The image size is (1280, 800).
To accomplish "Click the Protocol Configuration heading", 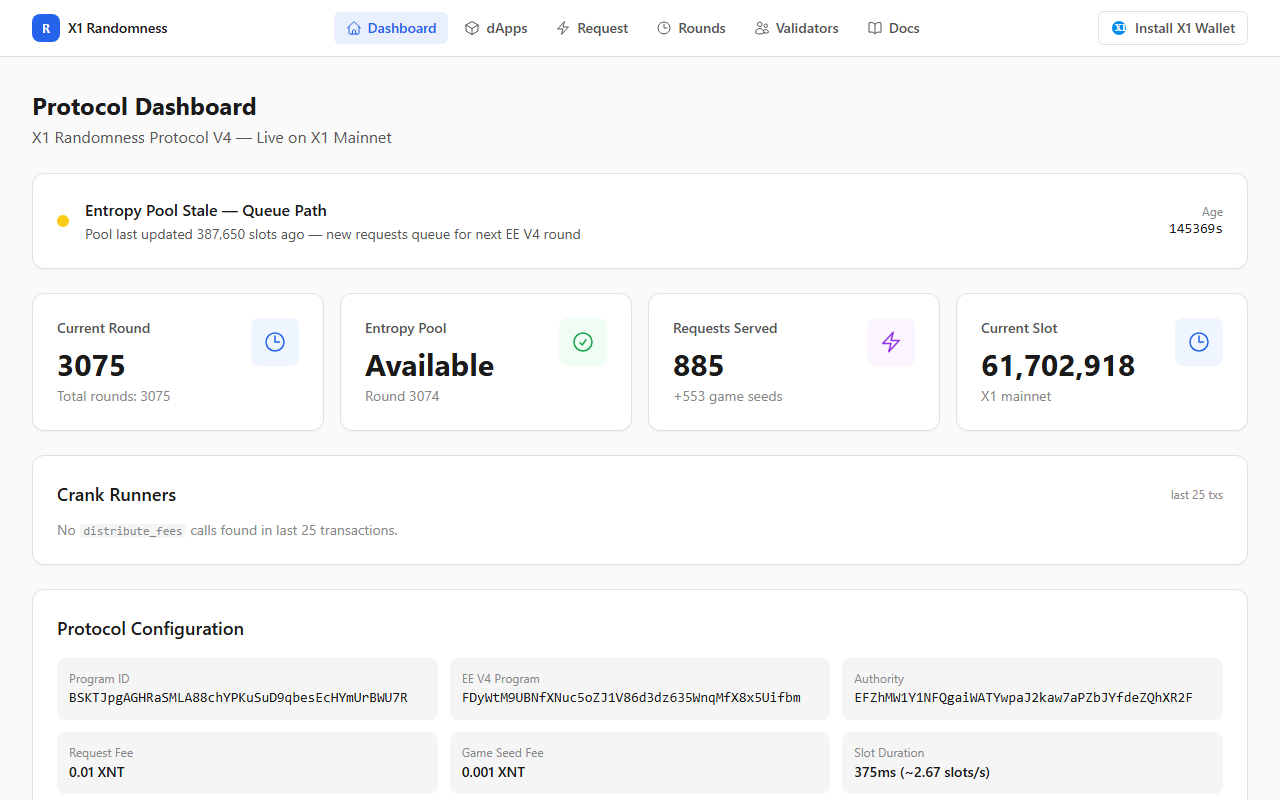I will tap(150, 629).
